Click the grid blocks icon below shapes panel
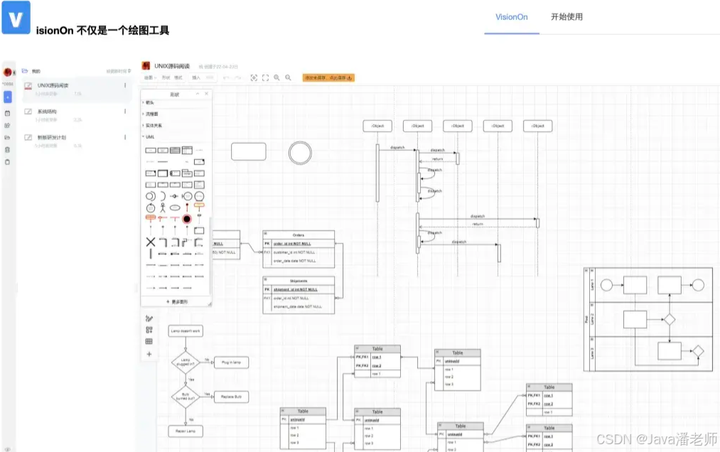Viewport: 720px width, 452px height. pos(149,330)
